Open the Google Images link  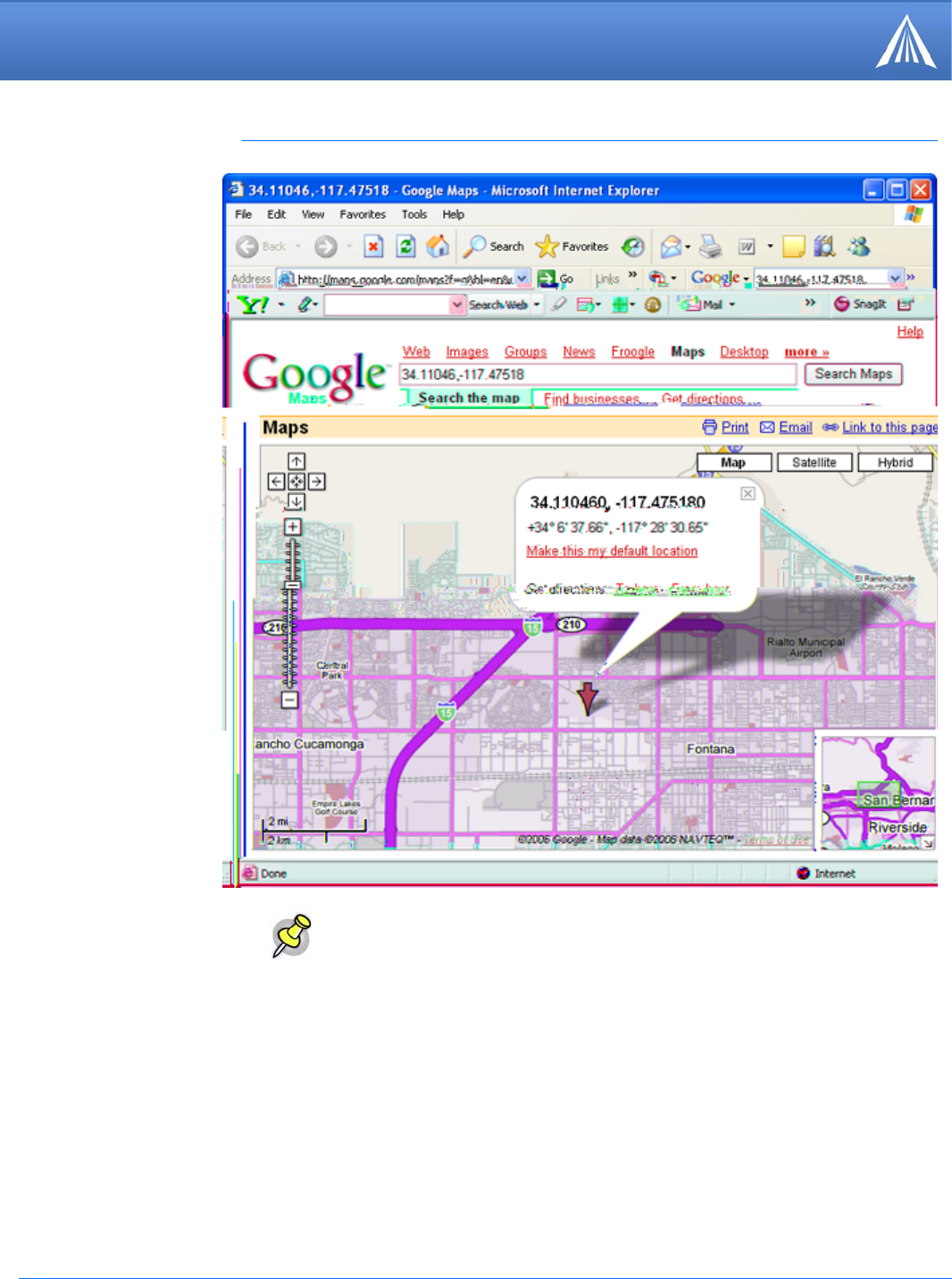tap(467, 352)
